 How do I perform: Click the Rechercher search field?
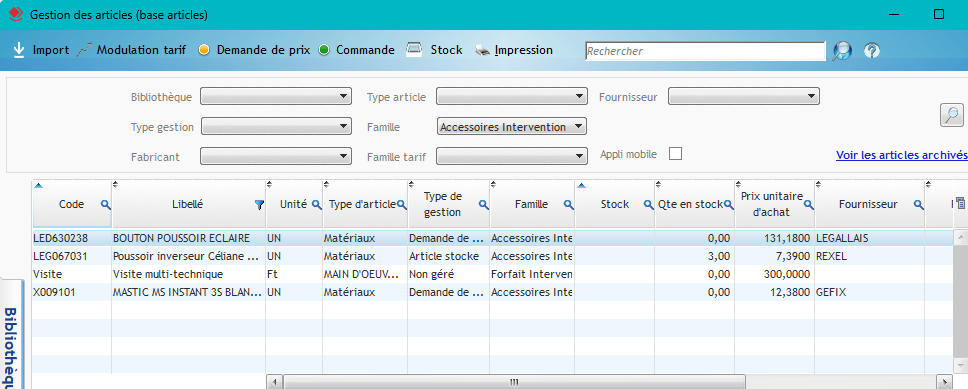point(705,51)
